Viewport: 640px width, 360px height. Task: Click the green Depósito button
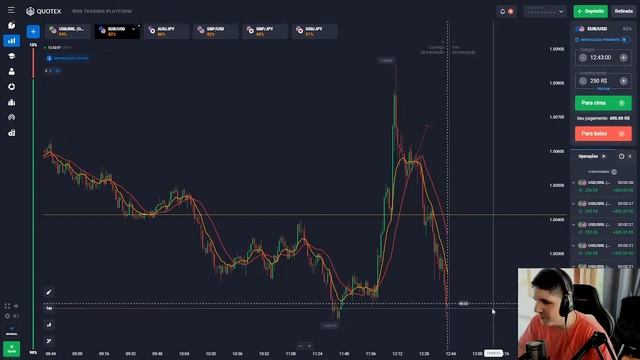[x=590, y=11]
